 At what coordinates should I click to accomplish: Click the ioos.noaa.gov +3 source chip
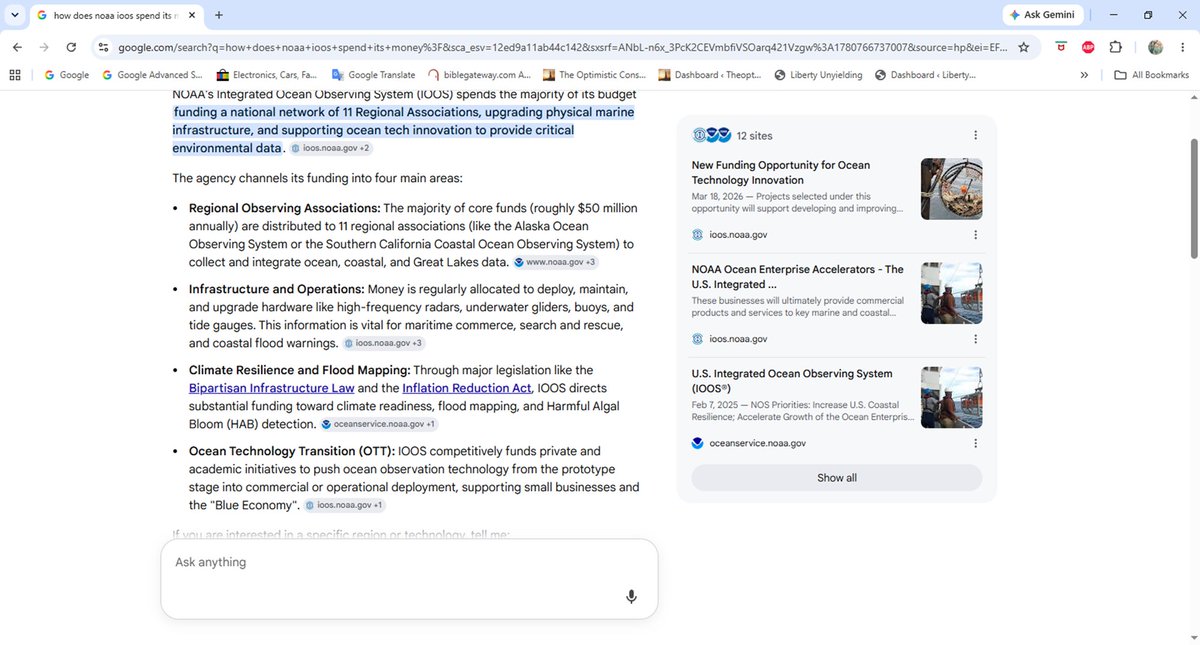coord(384,343)
